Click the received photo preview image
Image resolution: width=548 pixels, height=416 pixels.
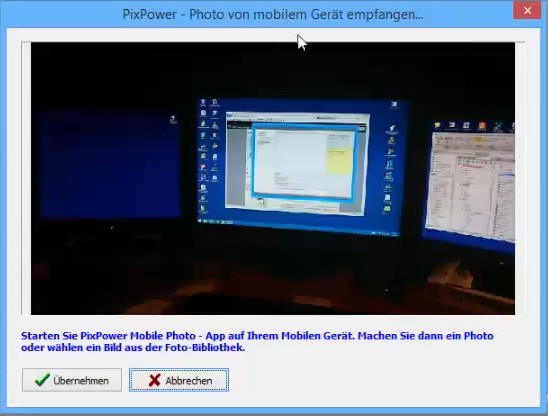tap(273, 178)
